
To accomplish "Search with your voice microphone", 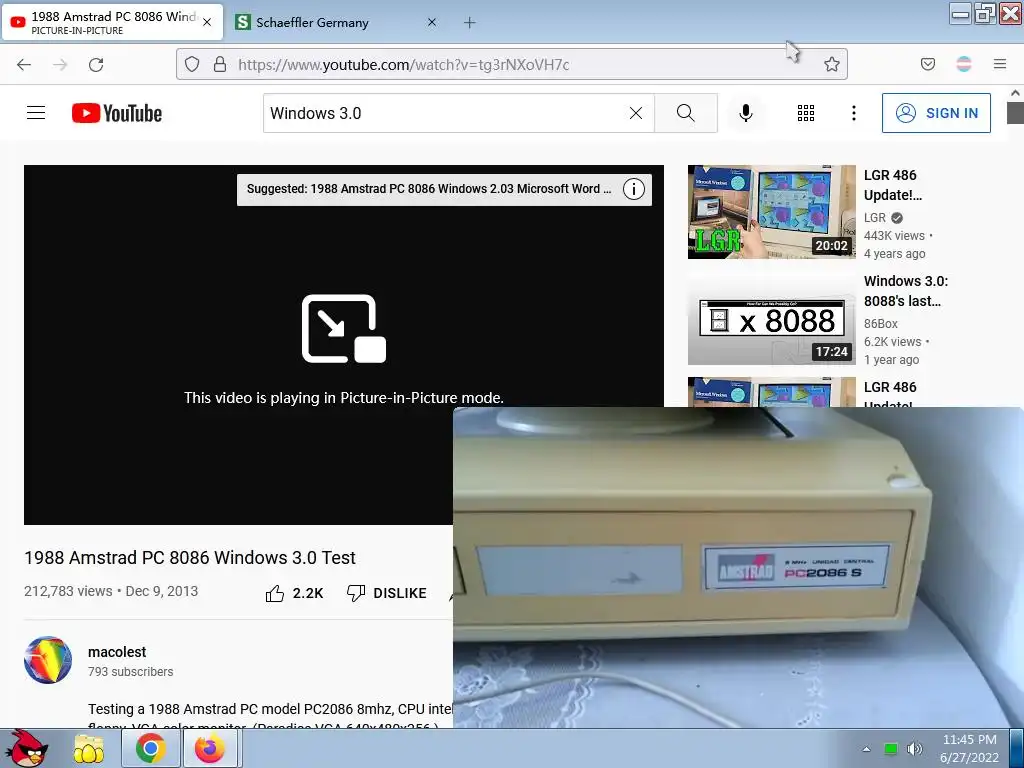I will pos(745,113).
